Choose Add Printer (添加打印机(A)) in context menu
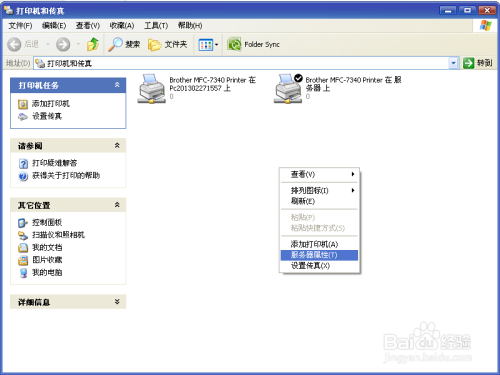 click(x=319, y=244)
